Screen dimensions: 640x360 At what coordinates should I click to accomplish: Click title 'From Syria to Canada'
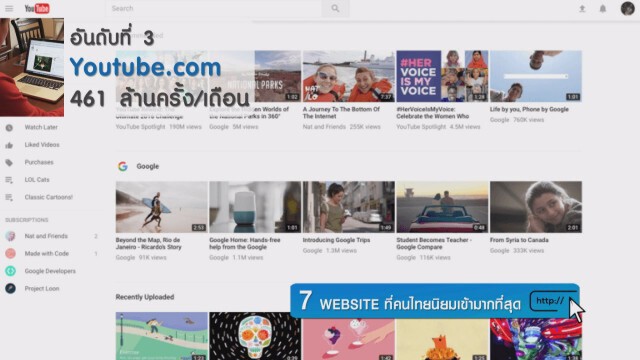click(x=519, y=240)
